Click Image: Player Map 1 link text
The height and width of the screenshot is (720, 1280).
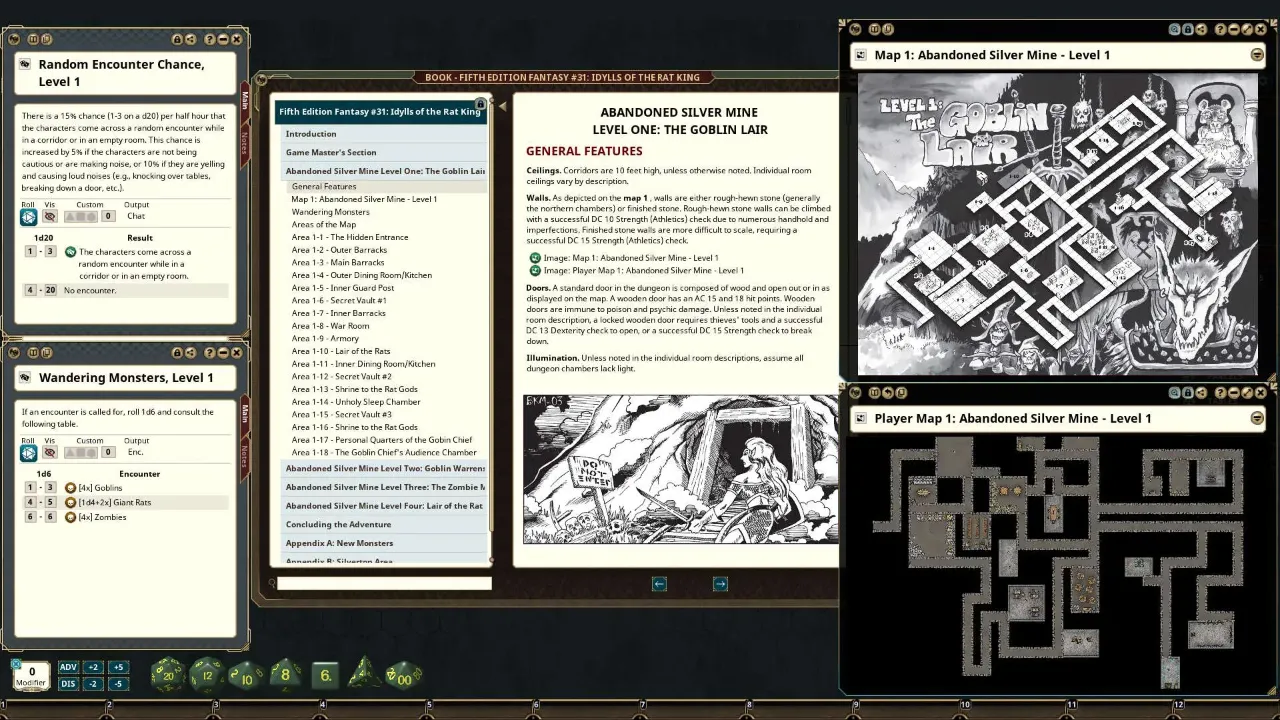coord(644,270)
